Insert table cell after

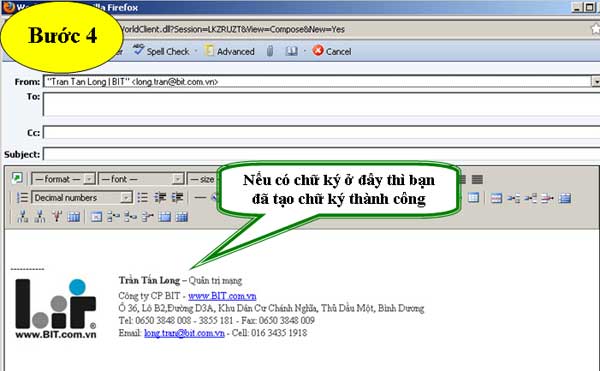130,217
